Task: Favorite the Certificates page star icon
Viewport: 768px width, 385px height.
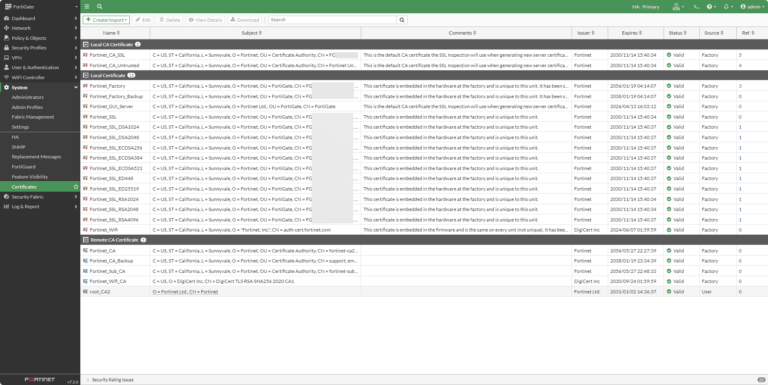Action: (x=75, y=187)
